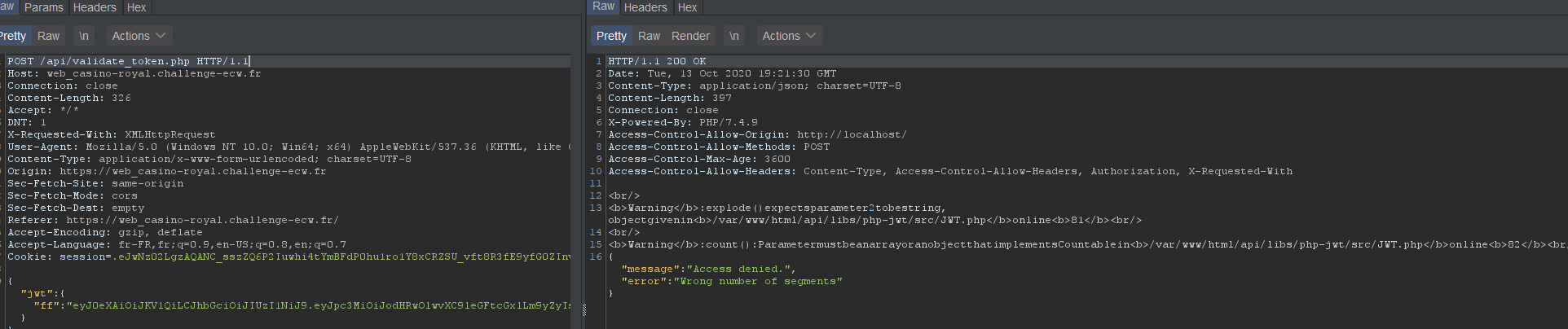Click the Accept-Language header line

coord(177,244)
